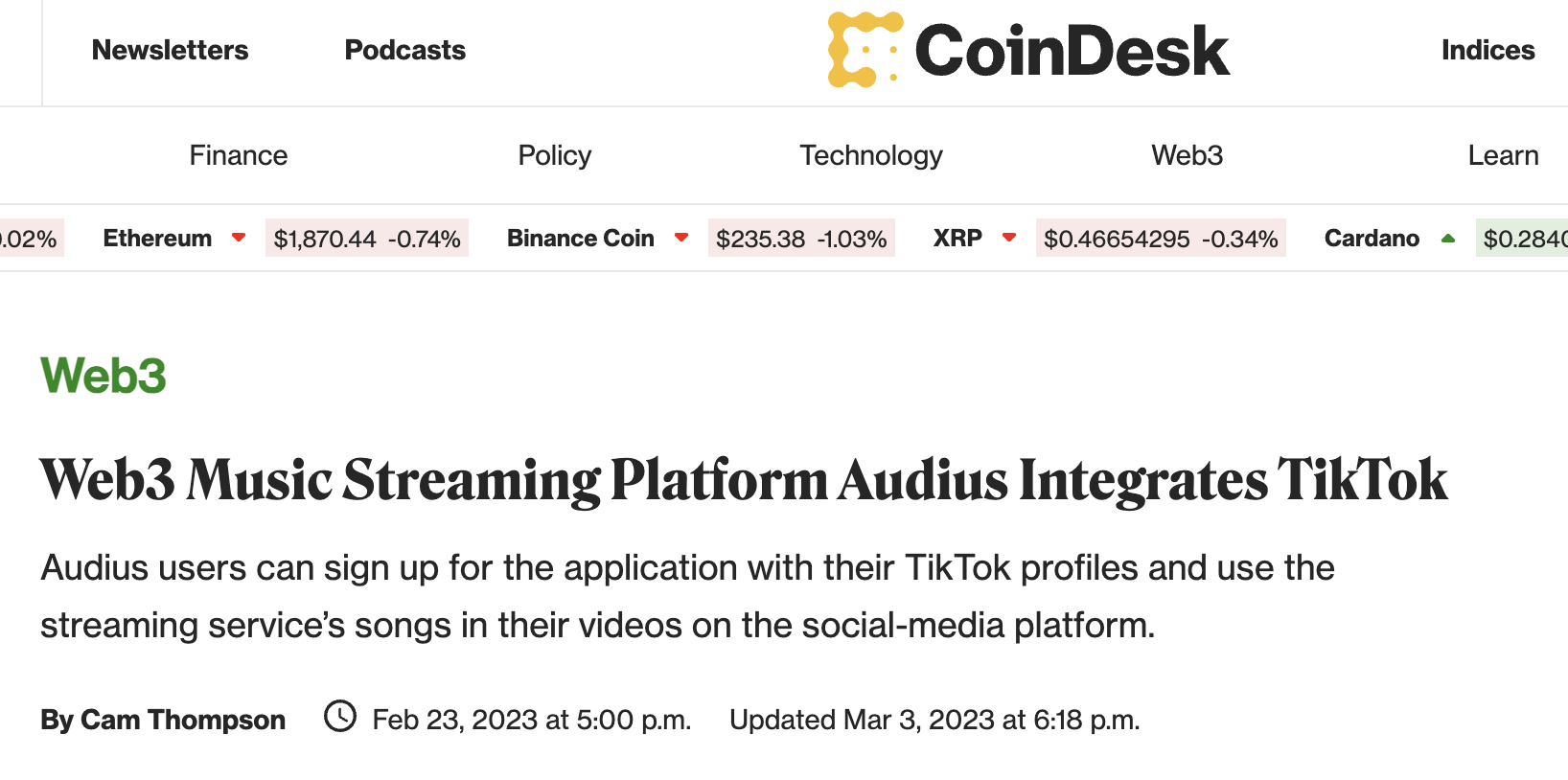Click the Newsletters link
The image size is (1568, 780).
[x=169, y=50]
